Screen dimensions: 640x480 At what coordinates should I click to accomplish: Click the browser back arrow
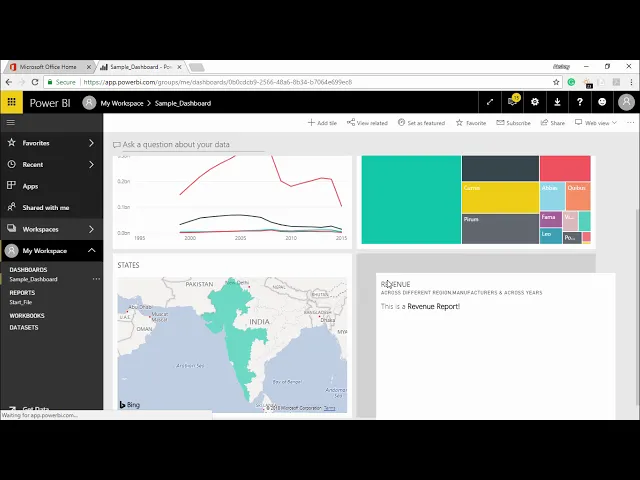coord(9,82)
